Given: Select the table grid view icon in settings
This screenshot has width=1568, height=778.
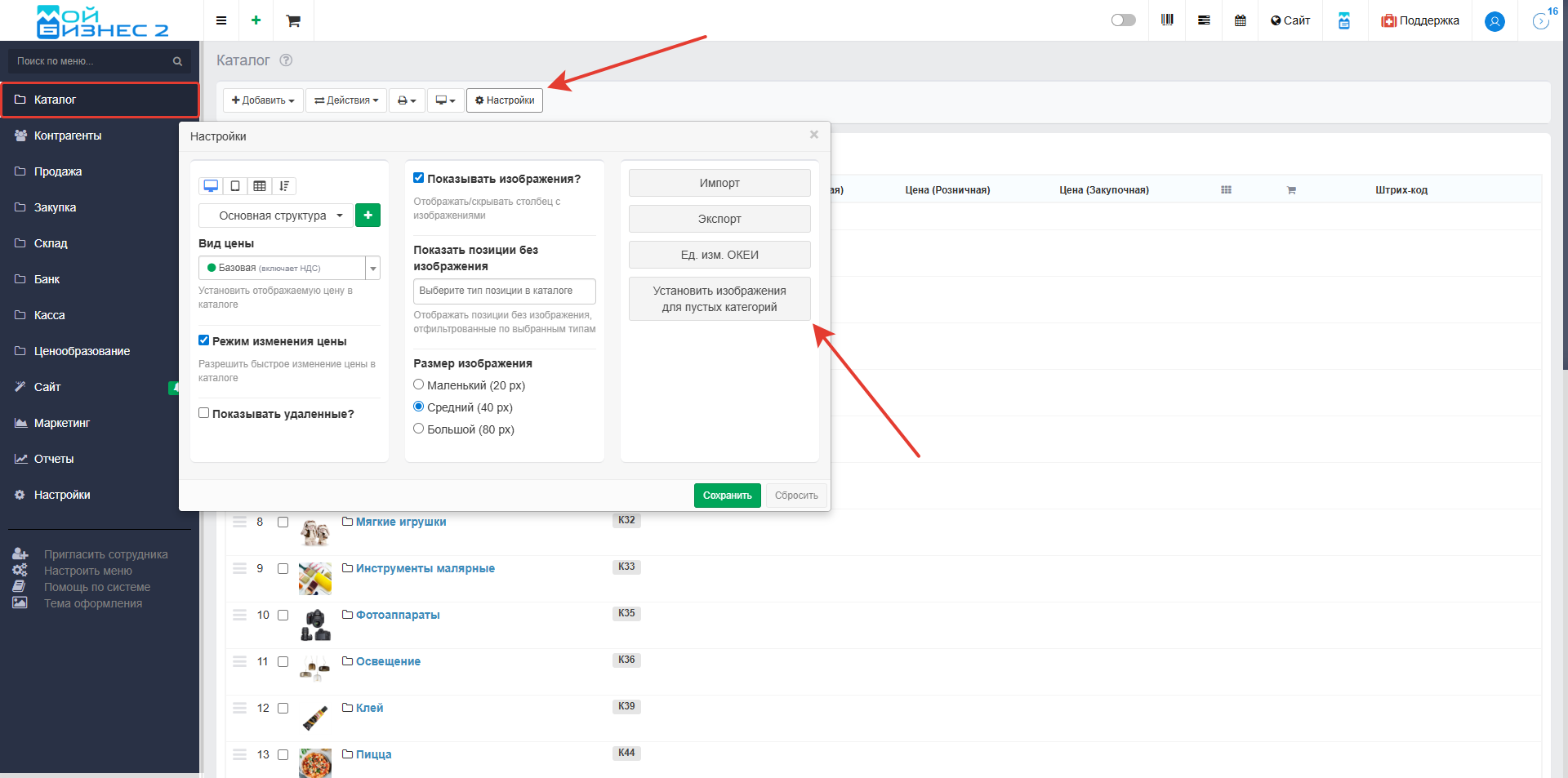Looking at the screenshot, I should (x=260, y=186).
